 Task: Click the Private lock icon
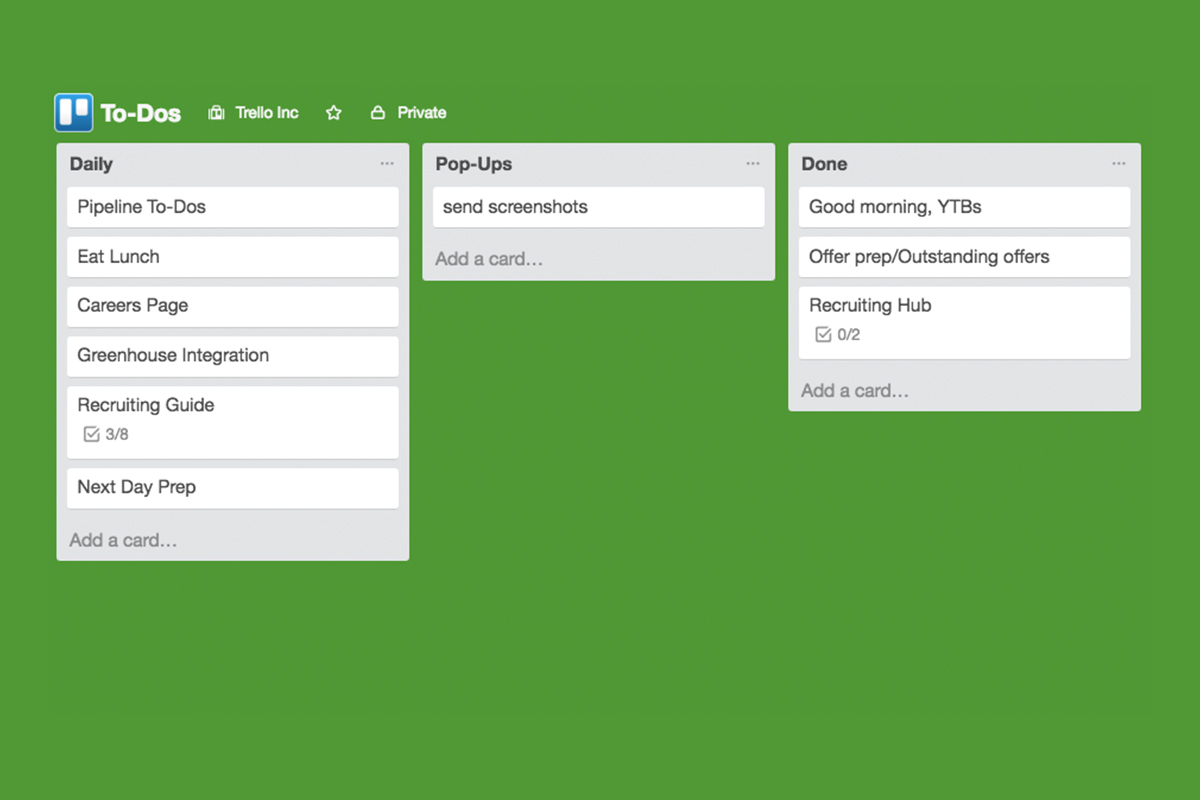378,113
